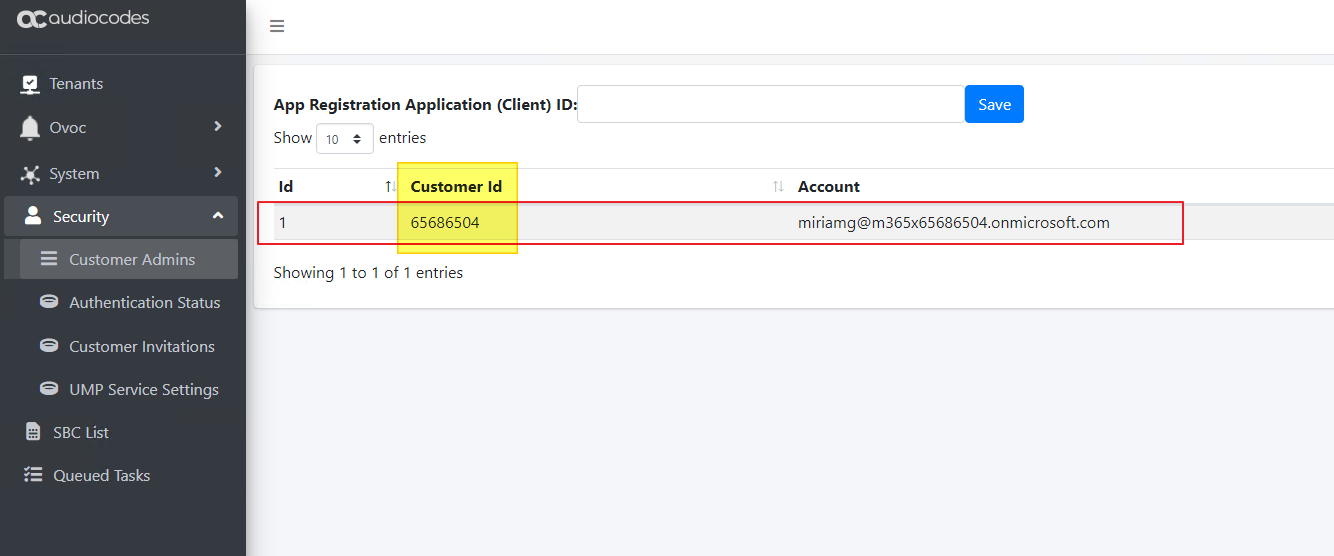Click the Ovoc bell icon

click(x=31, y=128)
